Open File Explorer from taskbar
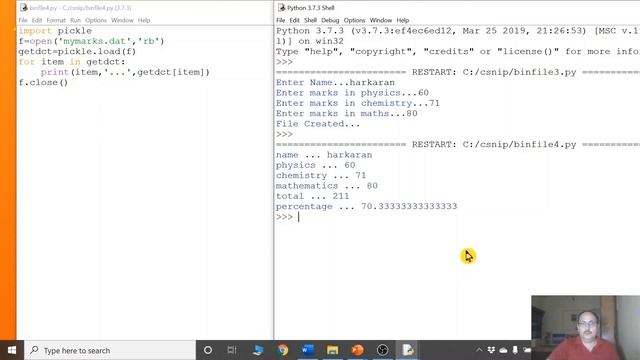Screen dimensions: 640x360 [332, 350]
